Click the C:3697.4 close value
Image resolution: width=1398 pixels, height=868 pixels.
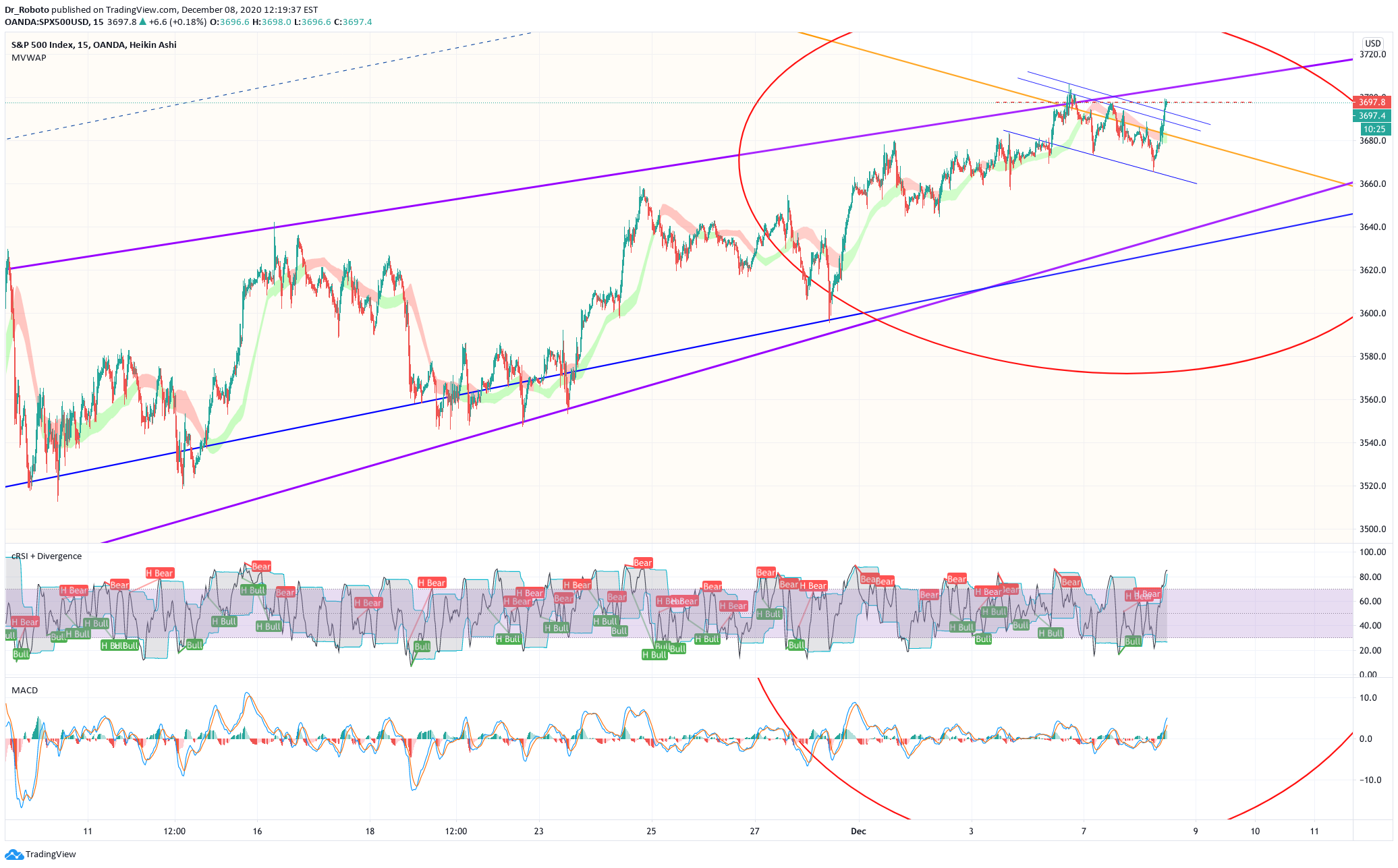tap(353, 22)
